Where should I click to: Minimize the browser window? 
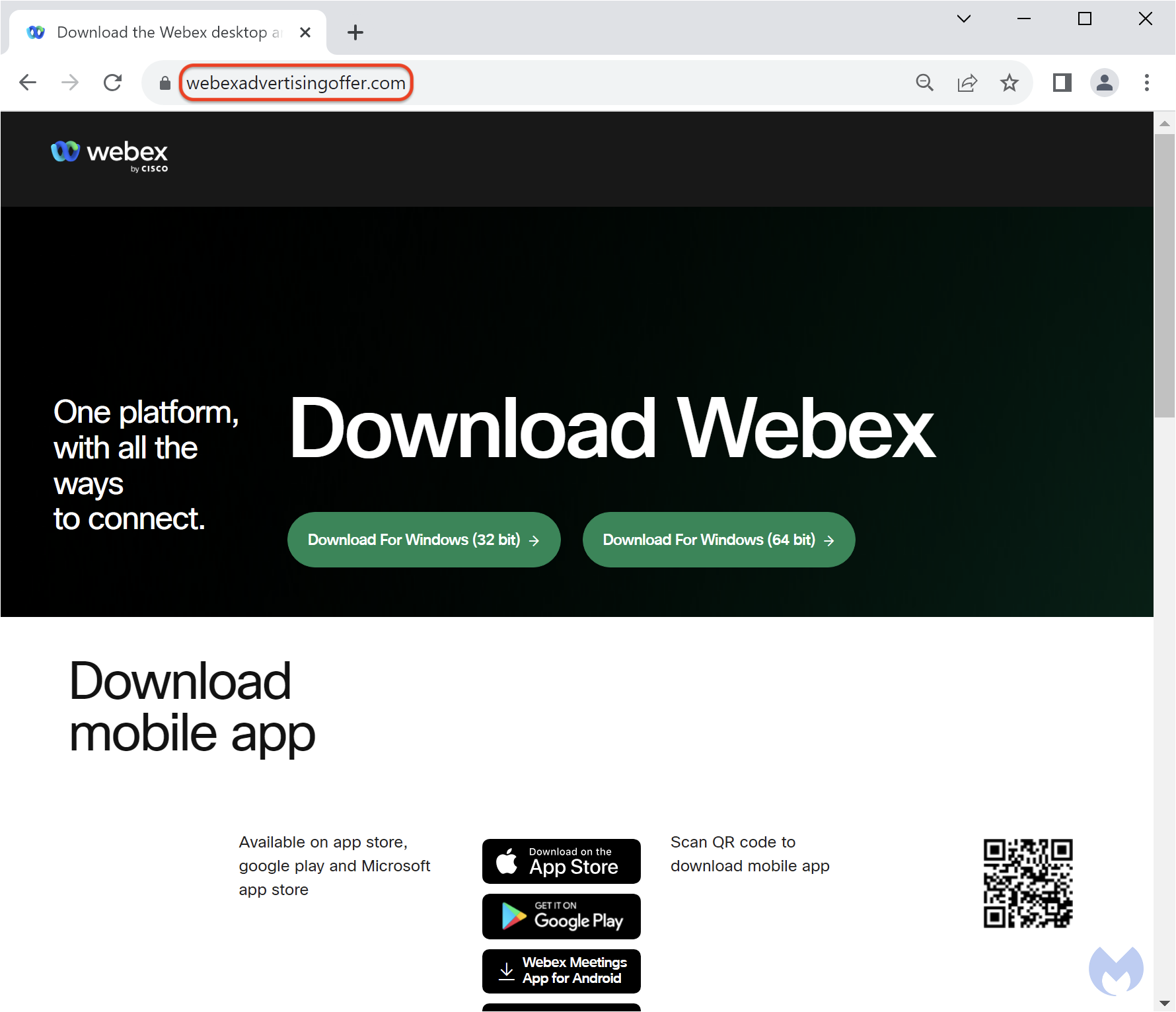1024,18
